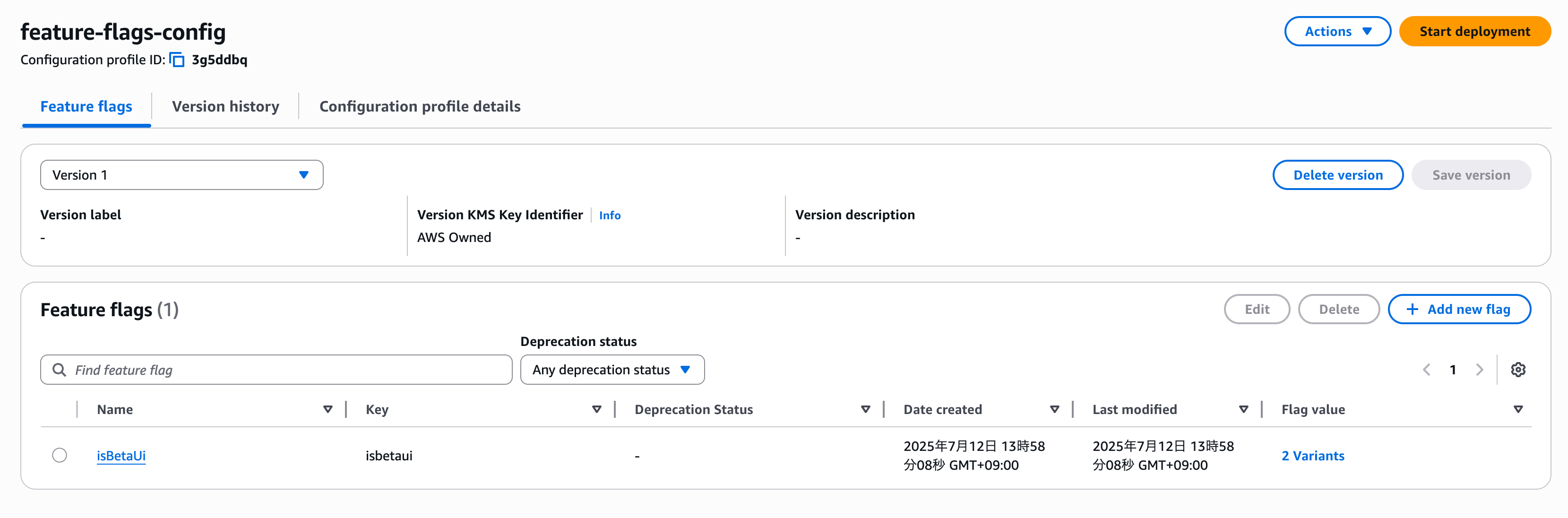Click Add new flag button

point(1458,309)
